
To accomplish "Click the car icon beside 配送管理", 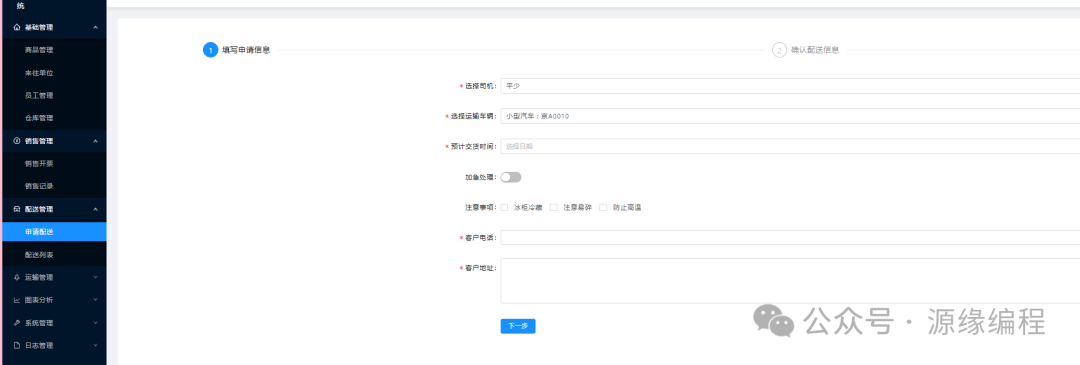I will coord(17,209).
